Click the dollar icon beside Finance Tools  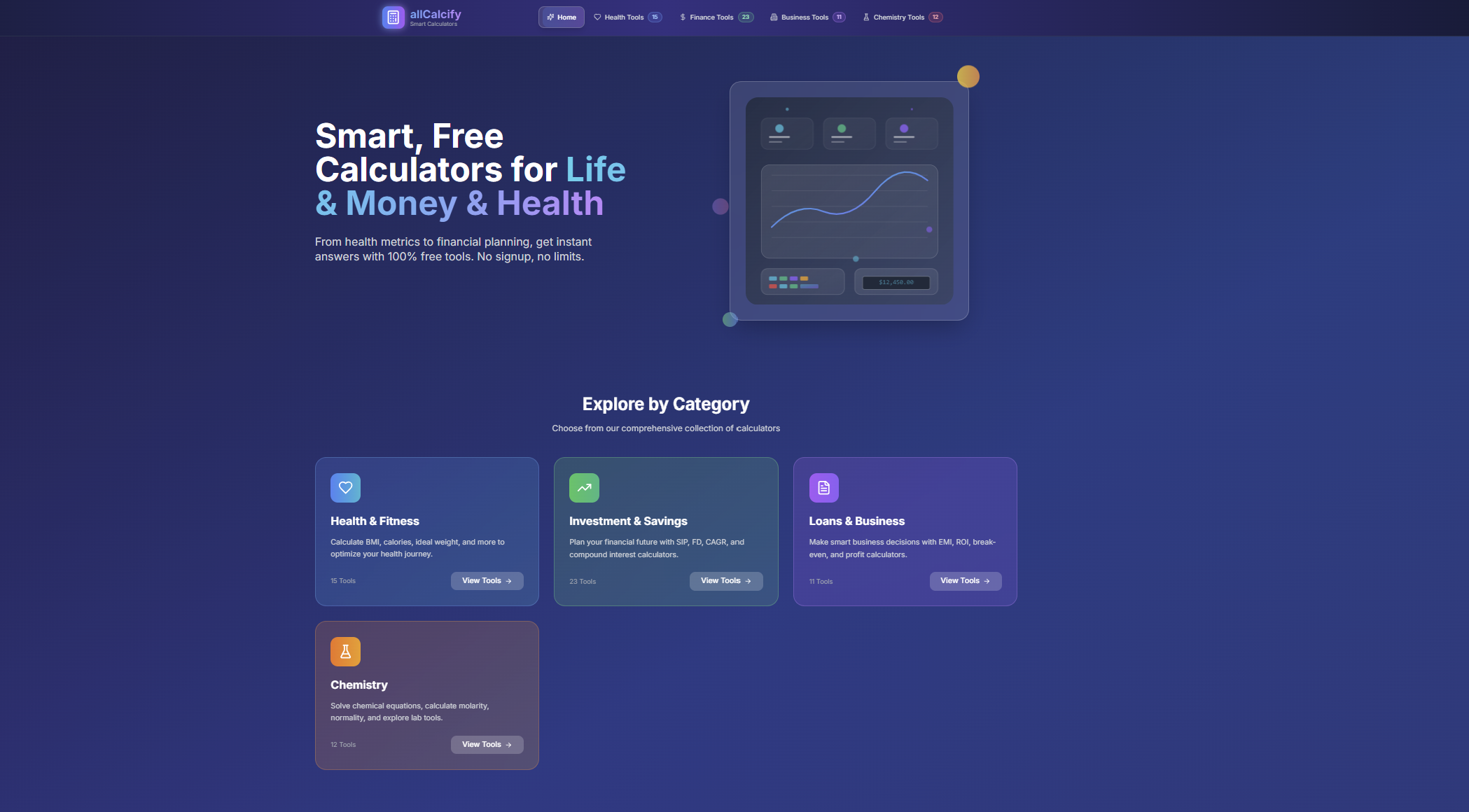pos(683,17)
